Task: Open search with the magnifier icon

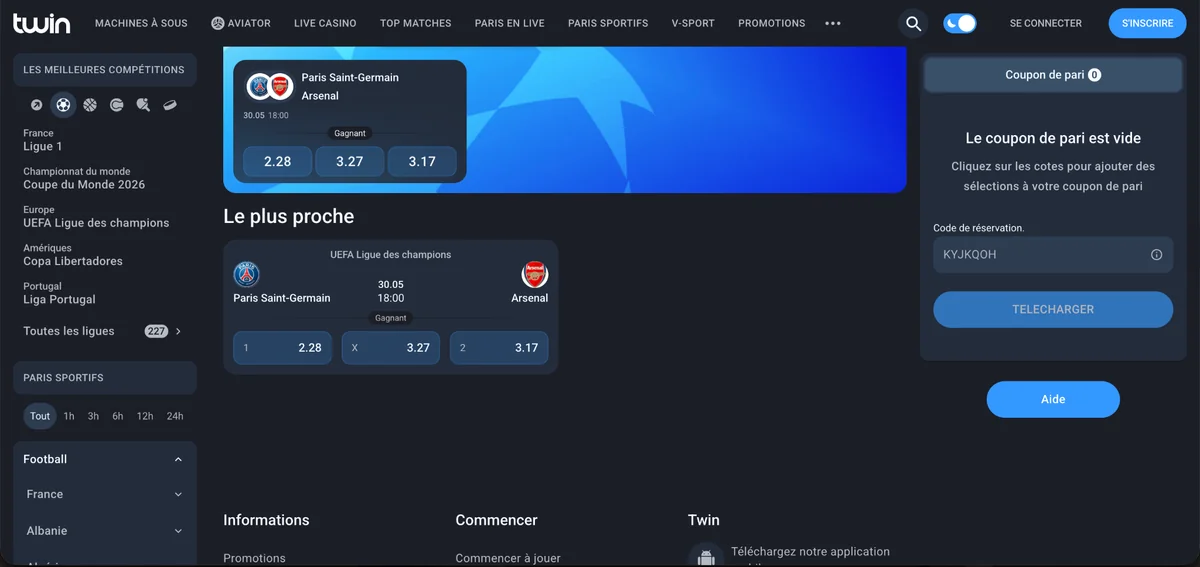Action: click(x=912, y=23)
